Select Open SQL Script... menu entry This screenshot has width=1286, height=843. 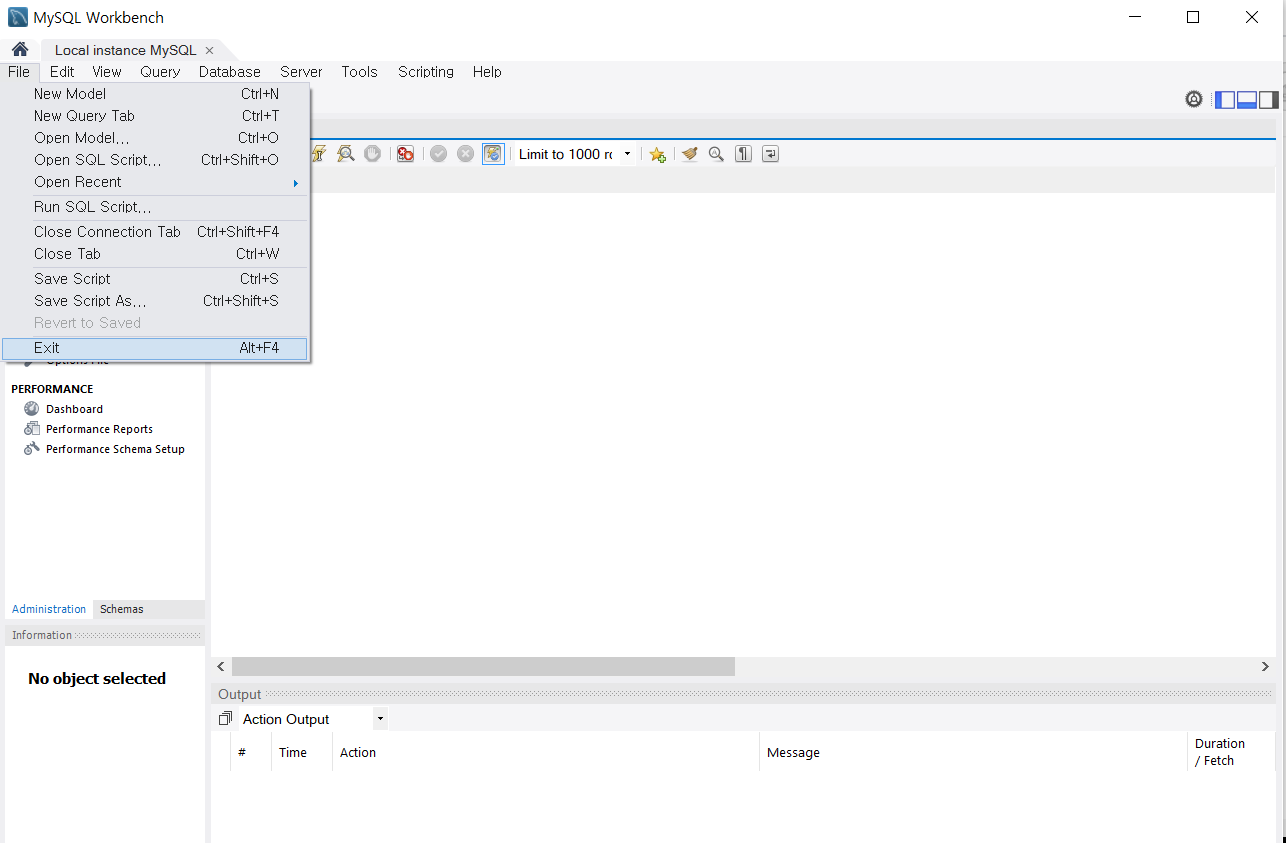coord(156,160)
